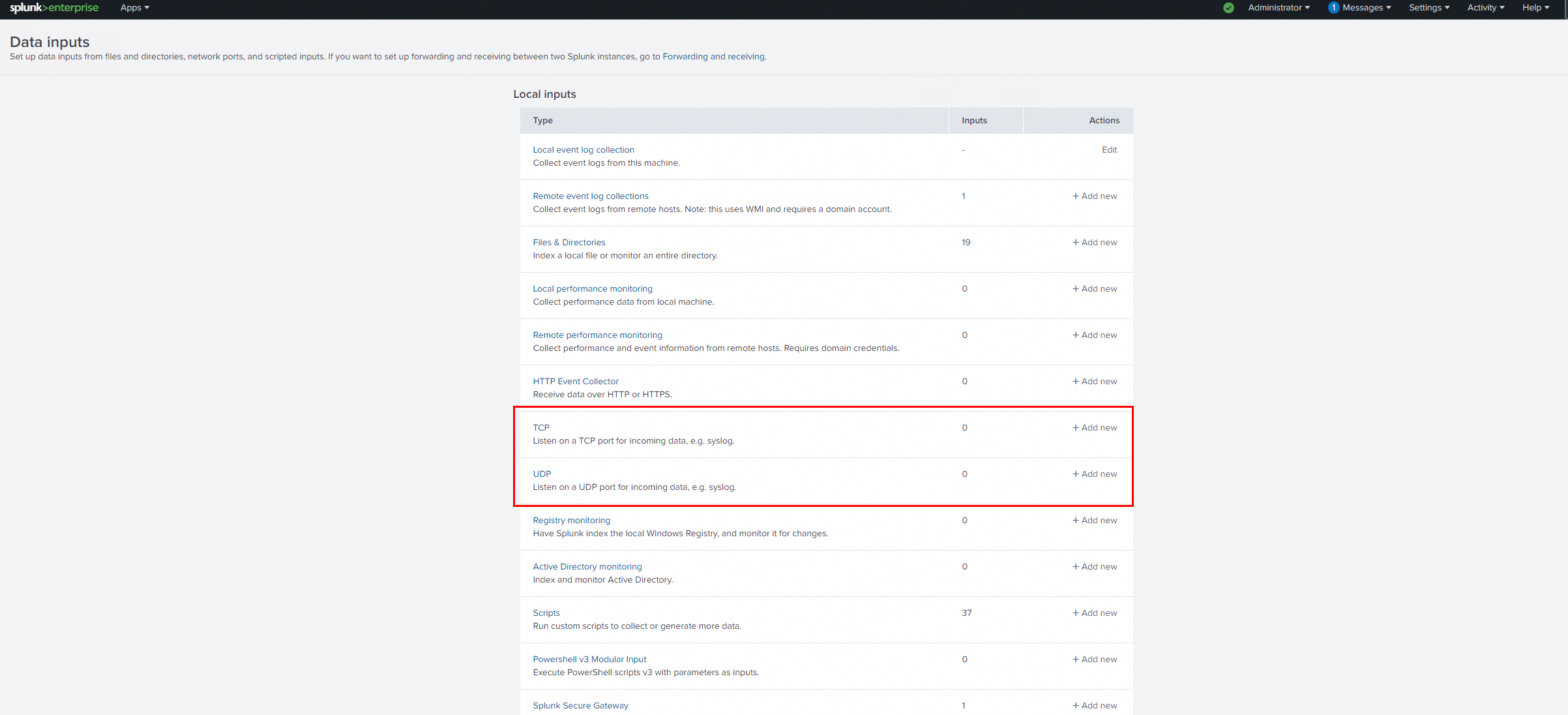
Task: Open Registry monitoring inputs
Action: [x=572, y=521]
